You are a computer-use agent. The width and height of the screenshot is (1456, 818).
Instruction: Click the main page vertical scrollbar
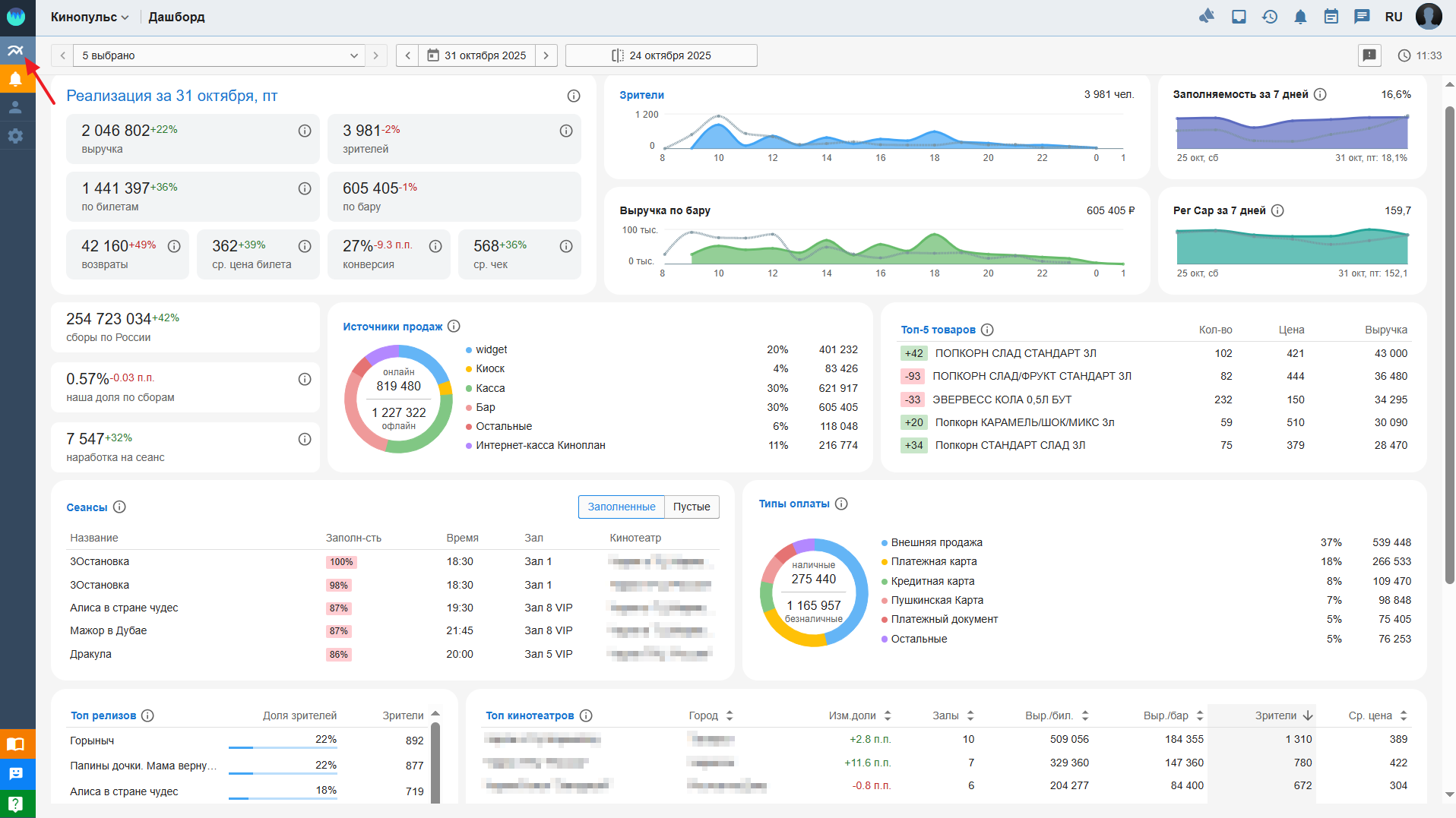coord(1449,342)
